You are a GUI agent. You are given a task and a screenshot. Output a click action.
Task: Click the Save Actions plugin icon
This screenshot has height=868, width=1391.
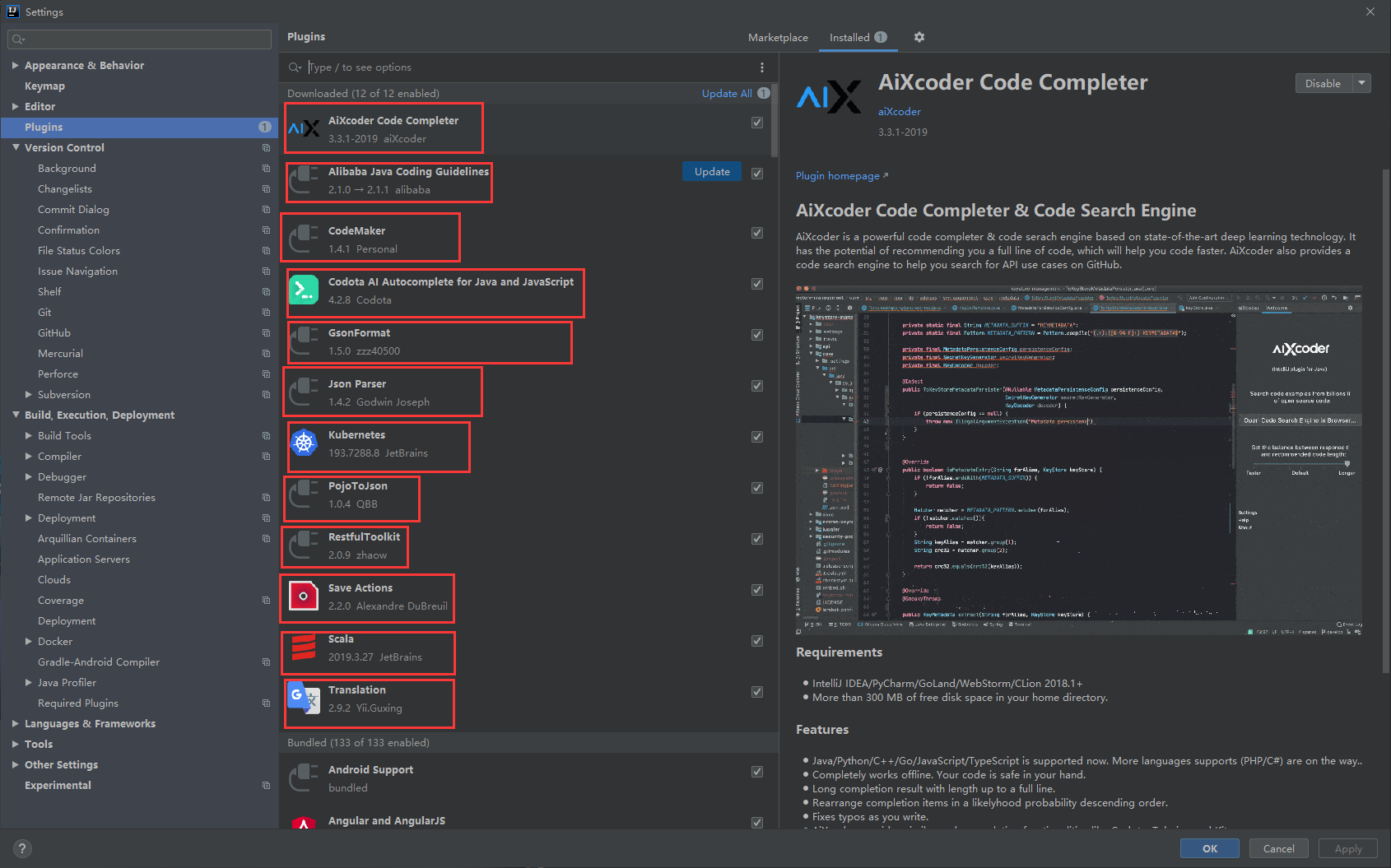click(304, 596)
